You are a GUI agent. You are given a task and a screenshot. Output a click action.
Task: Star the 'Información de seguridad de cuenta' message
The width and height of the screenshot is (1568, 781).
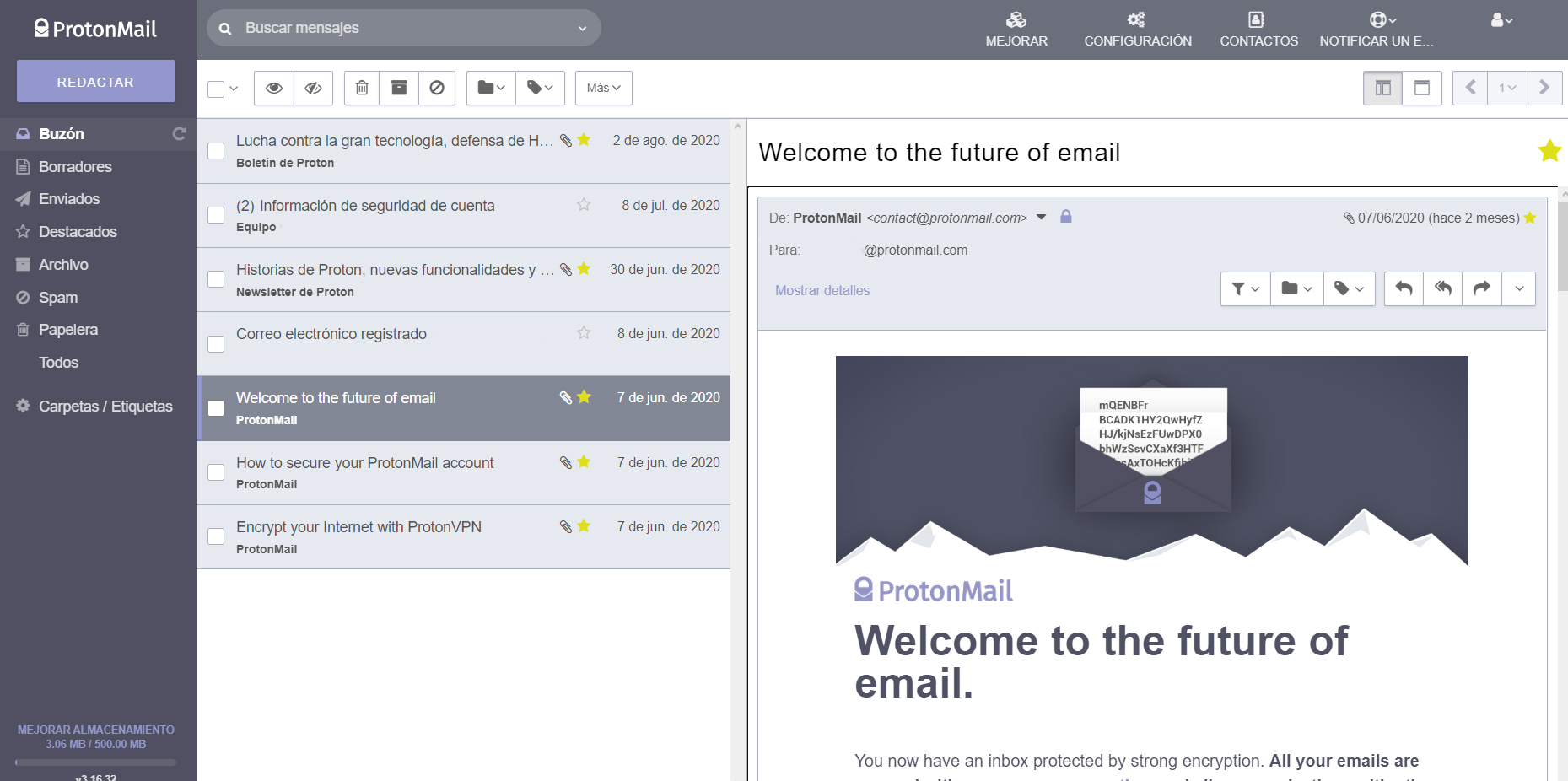tap(584, 205)
